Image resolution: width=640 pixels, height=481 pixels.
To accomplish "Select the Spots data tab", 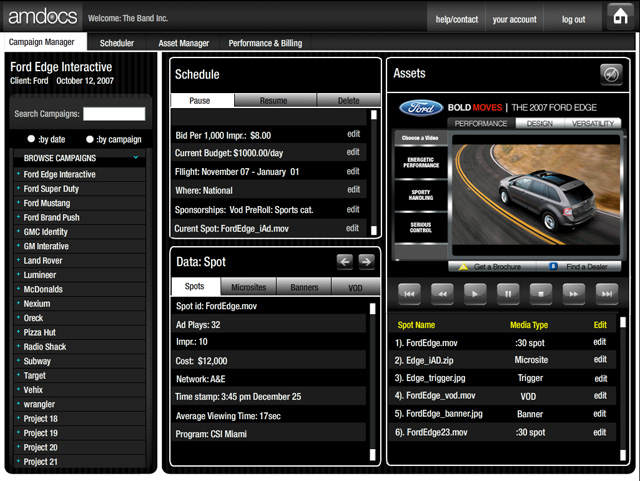I will tap(195, 286).
